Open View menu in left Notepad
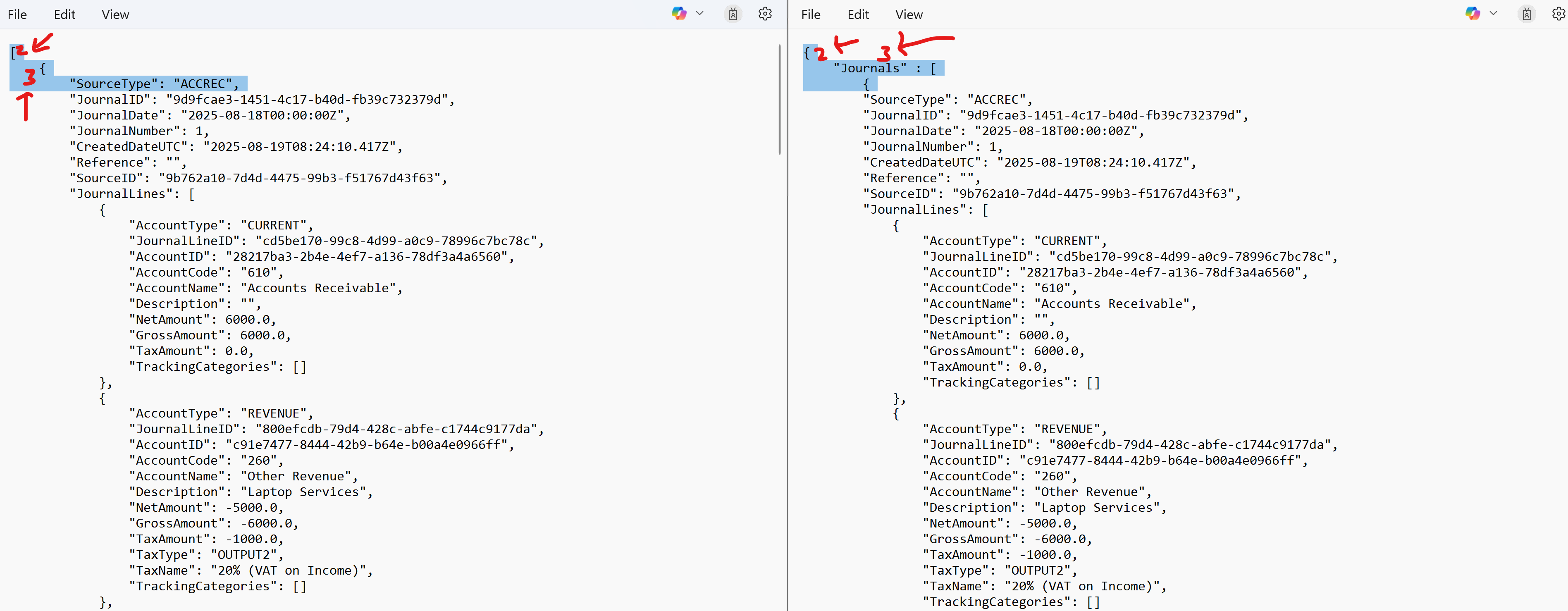This screenshot has width=1568, height=611. pos(115,14)
